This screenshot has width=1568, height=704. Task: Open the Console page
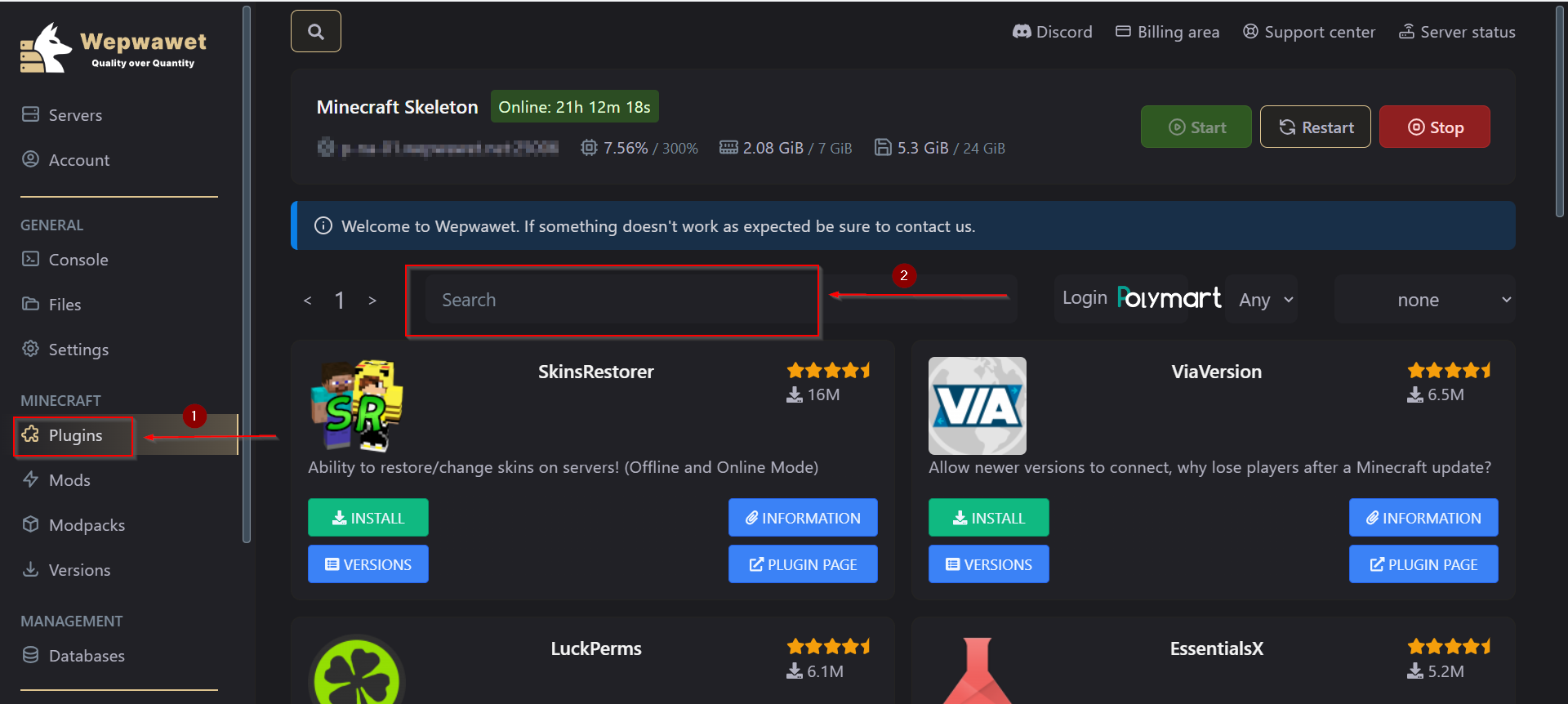click(65, 260)
